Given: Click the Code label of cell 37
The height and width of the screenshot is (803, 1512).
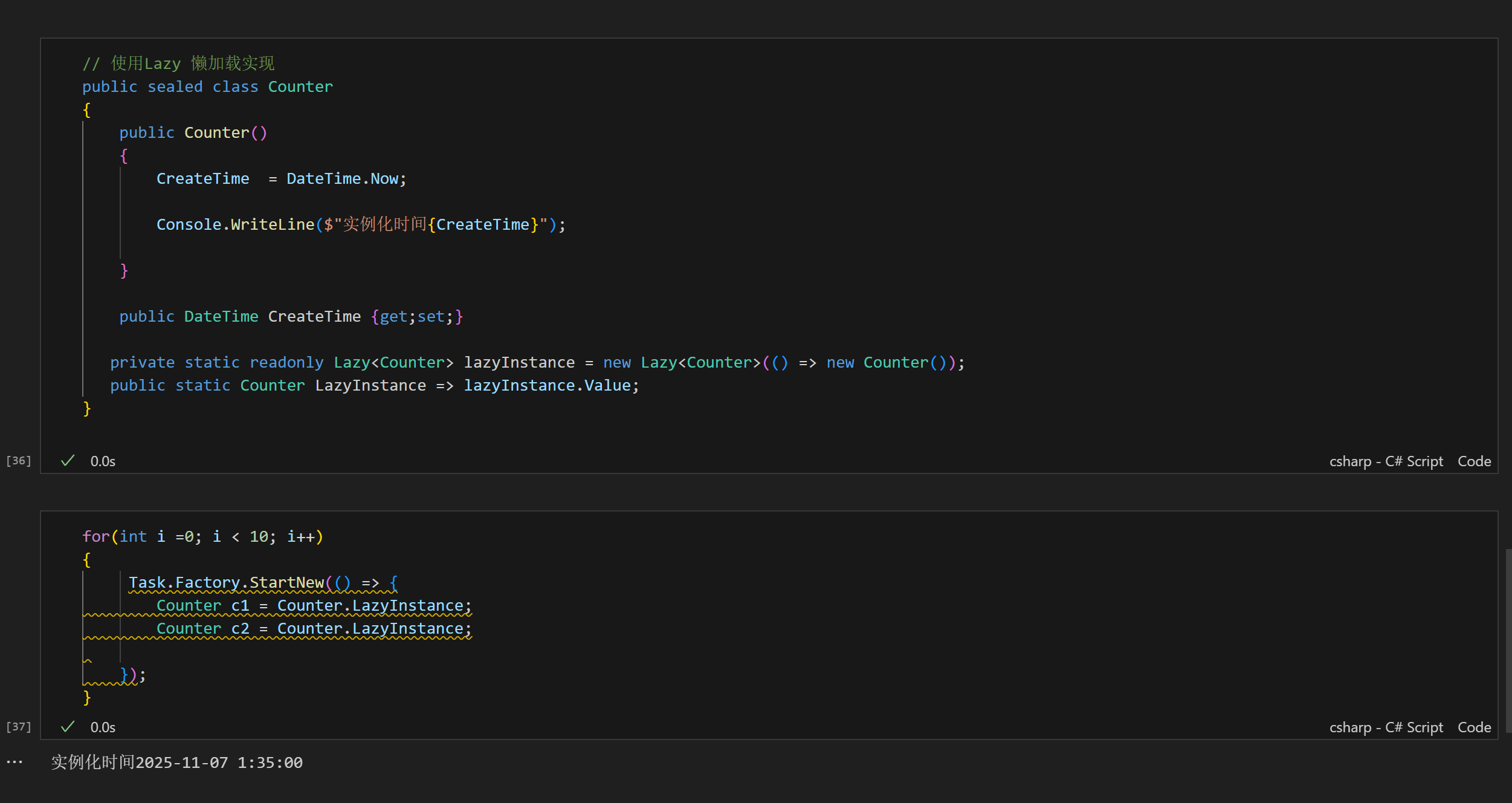Looking at the screenshot, I should (x=1473, y=727).
